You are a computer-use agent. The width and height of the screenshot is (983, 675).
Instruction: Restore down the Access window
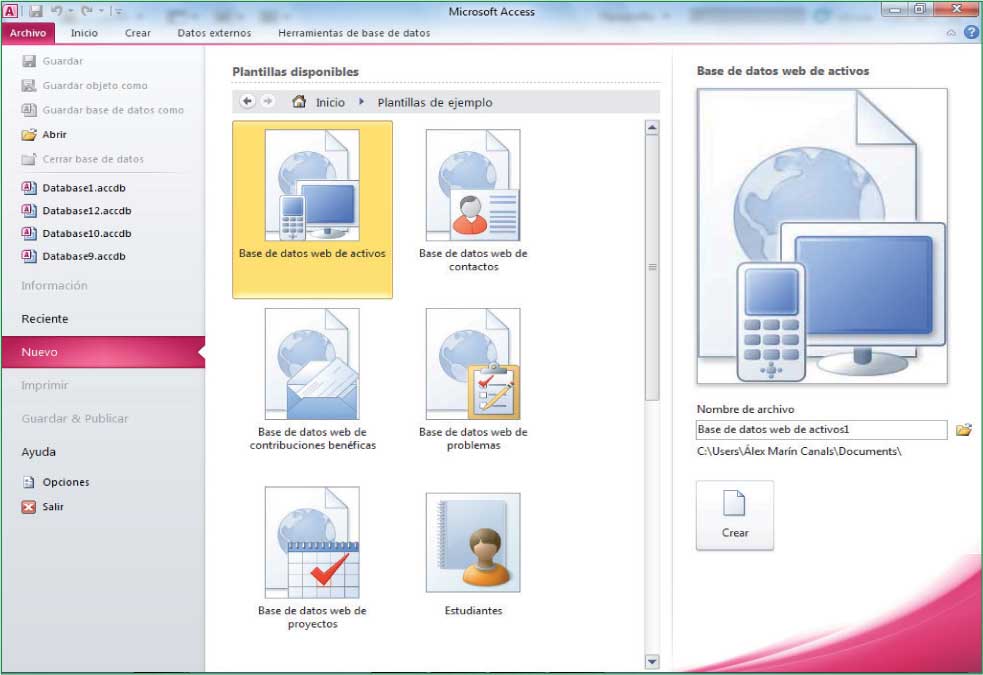920,9
